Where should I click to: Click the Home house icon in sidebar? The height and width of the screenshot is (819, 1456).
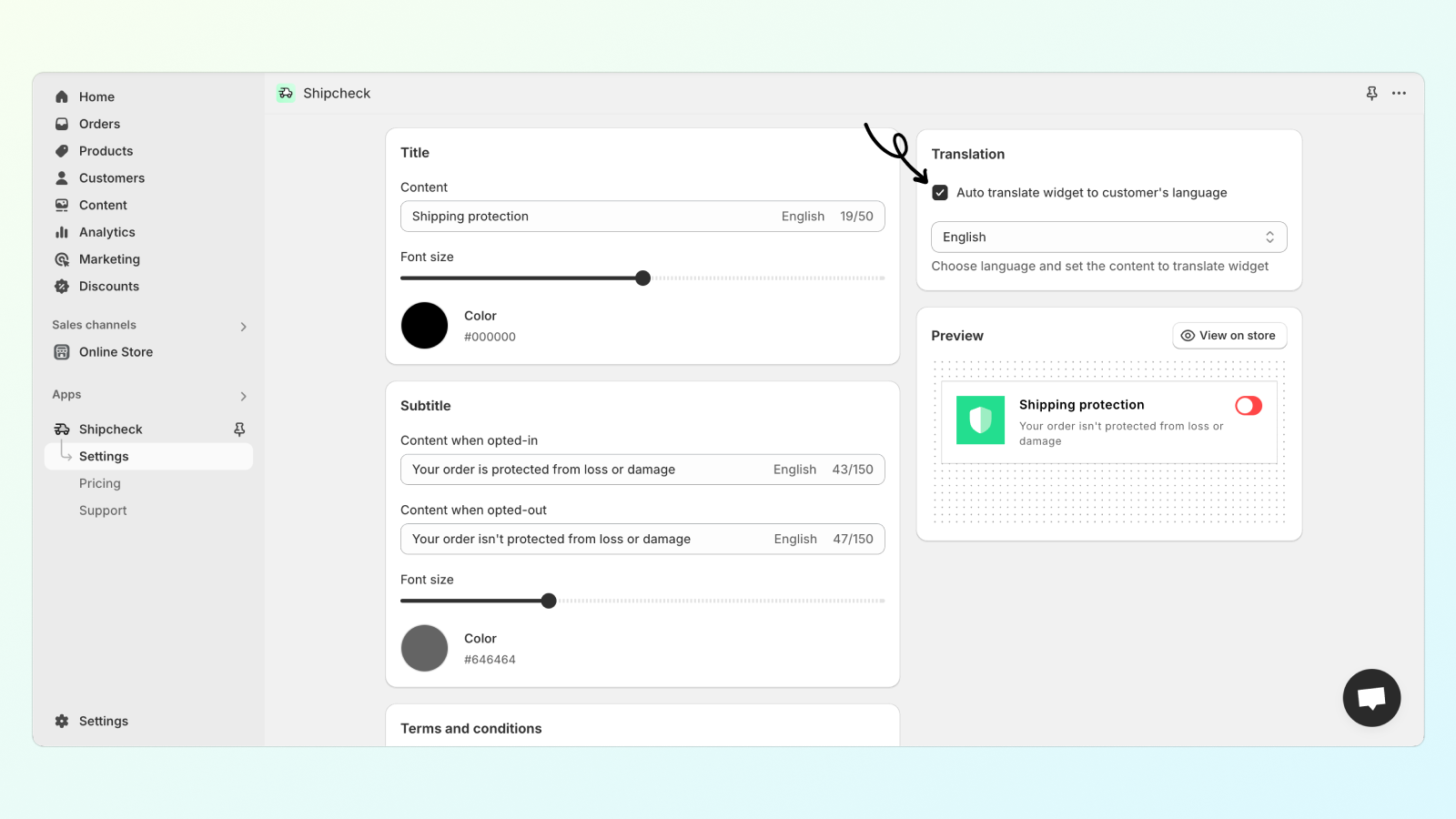pos(62,96)
